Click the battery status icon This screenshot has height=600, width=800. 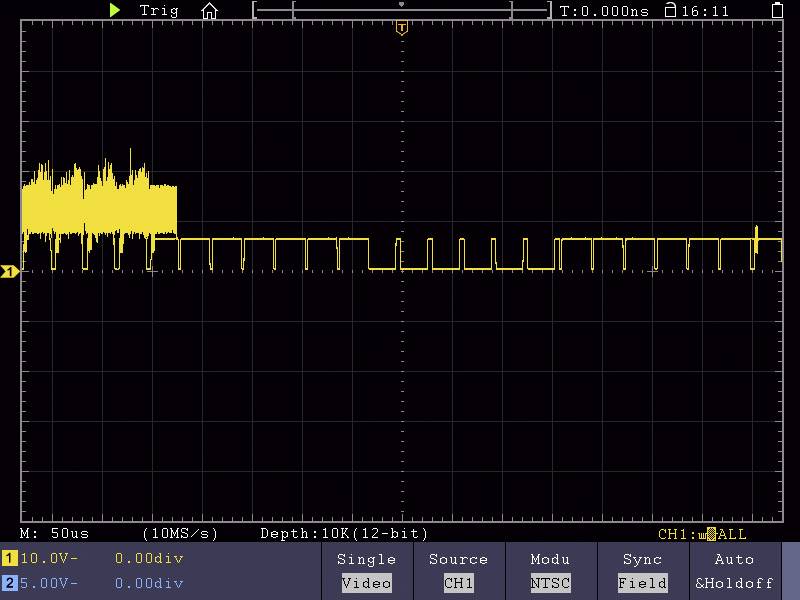[778, 11]
